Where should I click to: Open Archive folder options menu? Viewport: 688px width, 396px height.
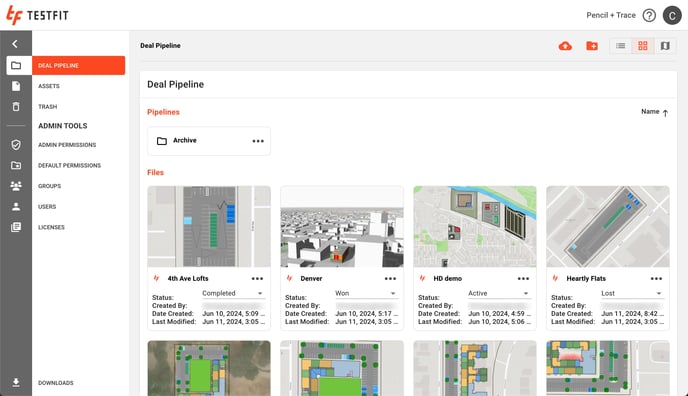pos(258,141)
